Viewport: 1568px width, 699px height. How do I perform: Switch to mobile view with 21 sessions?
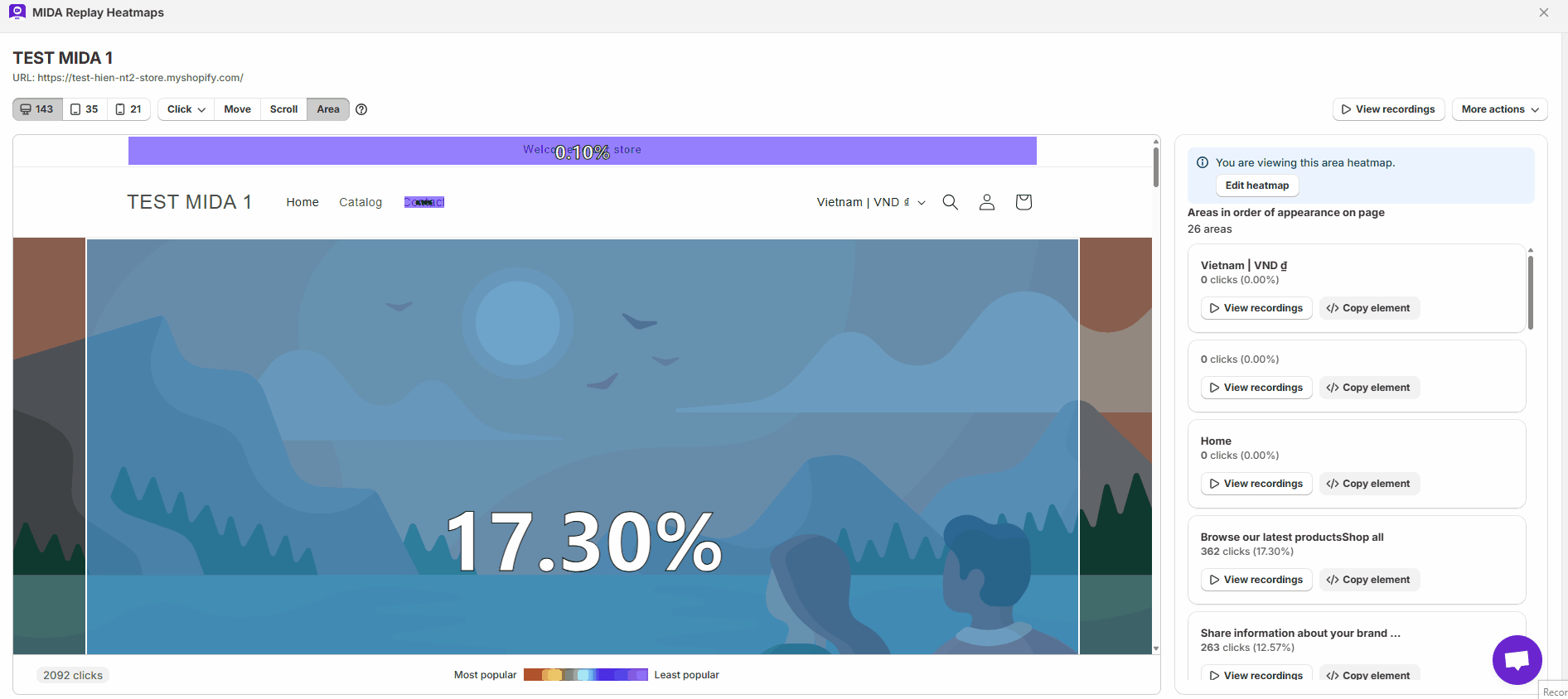click(128, 109)
